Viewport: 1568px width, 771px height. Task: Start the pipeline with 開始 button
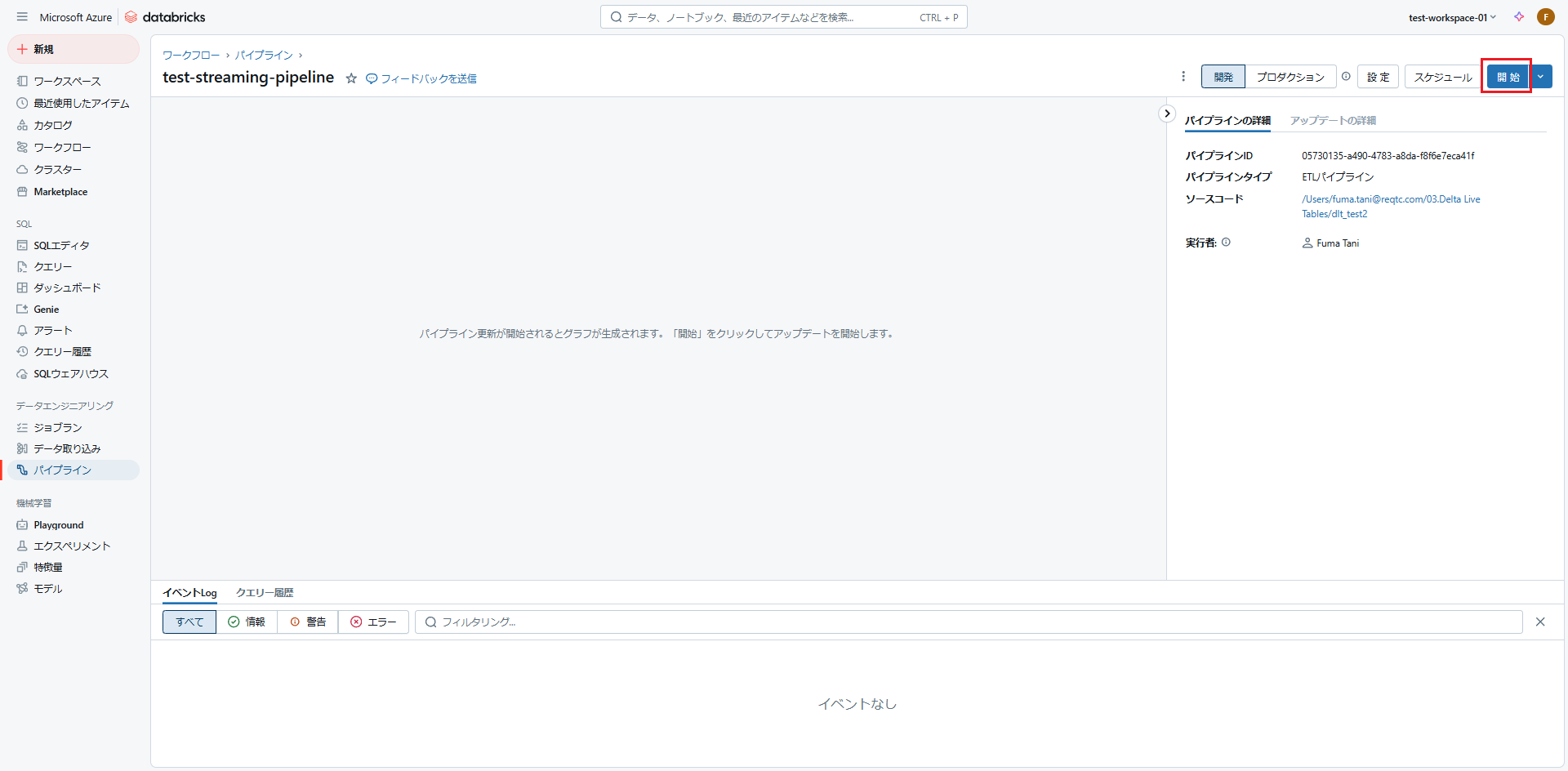(x=1508, y=77)
